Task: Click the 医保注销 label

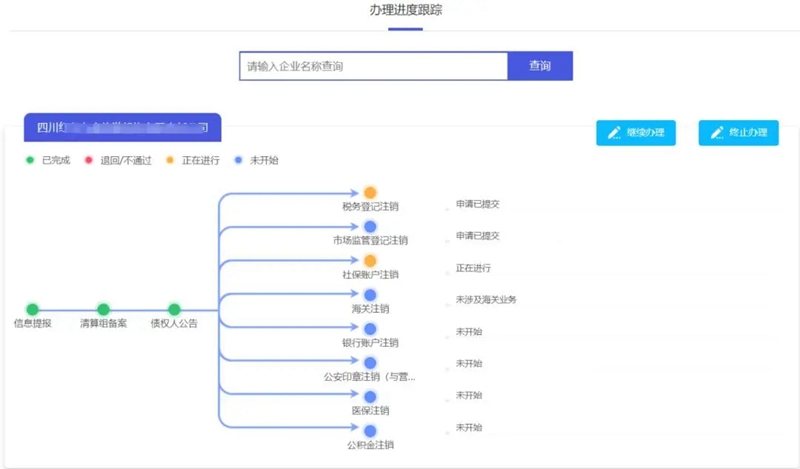Action: point(370,410)
